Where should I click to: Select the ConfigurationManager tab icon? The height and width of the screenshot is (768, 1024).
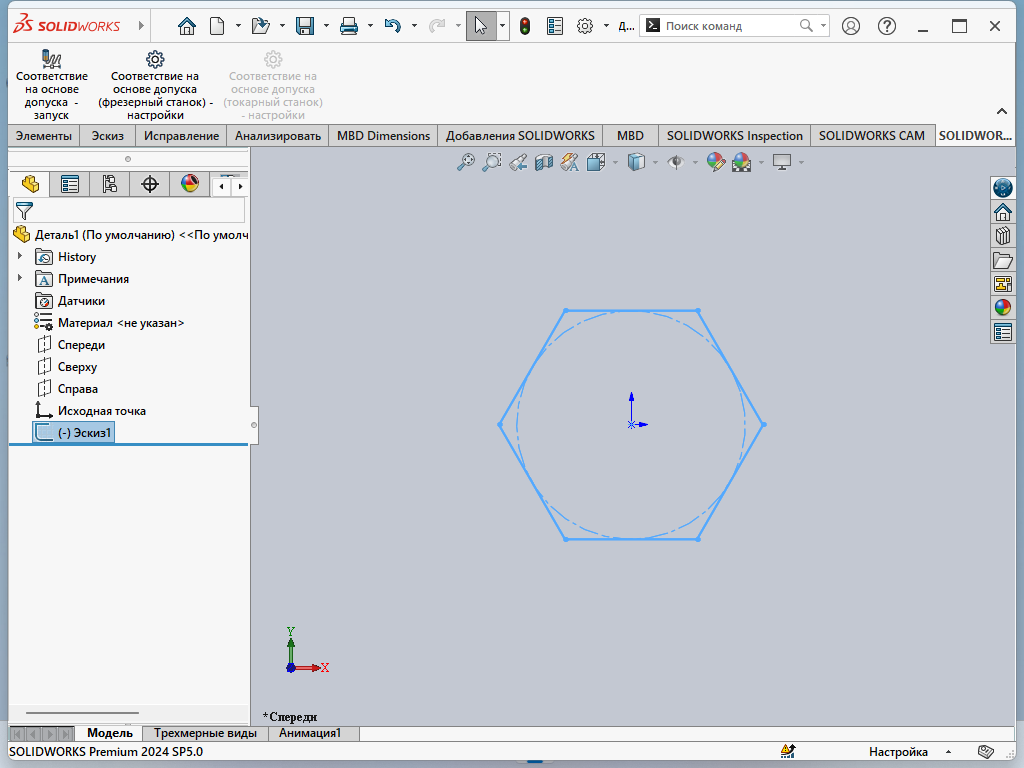[110, 184]
